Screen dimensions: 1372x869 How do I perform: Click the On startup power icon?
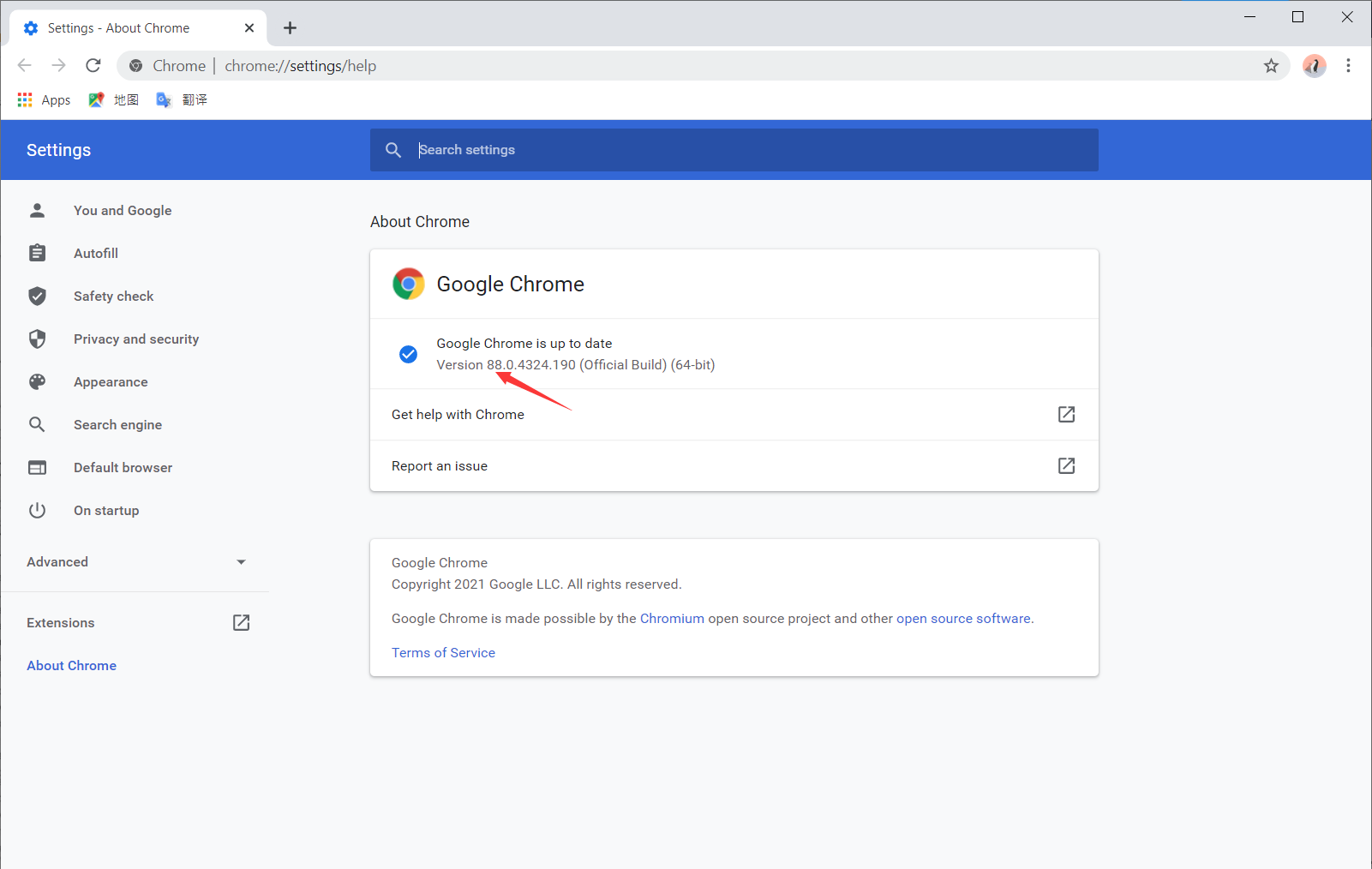pos(37,510)
